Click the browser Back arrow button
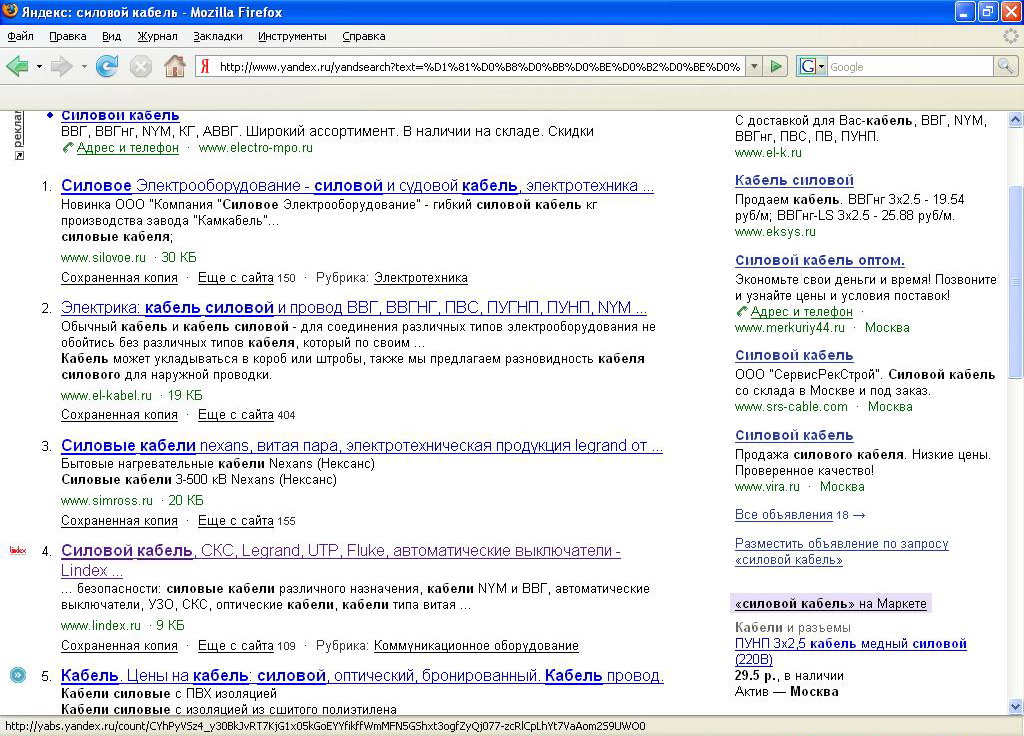 click(17, 67)
